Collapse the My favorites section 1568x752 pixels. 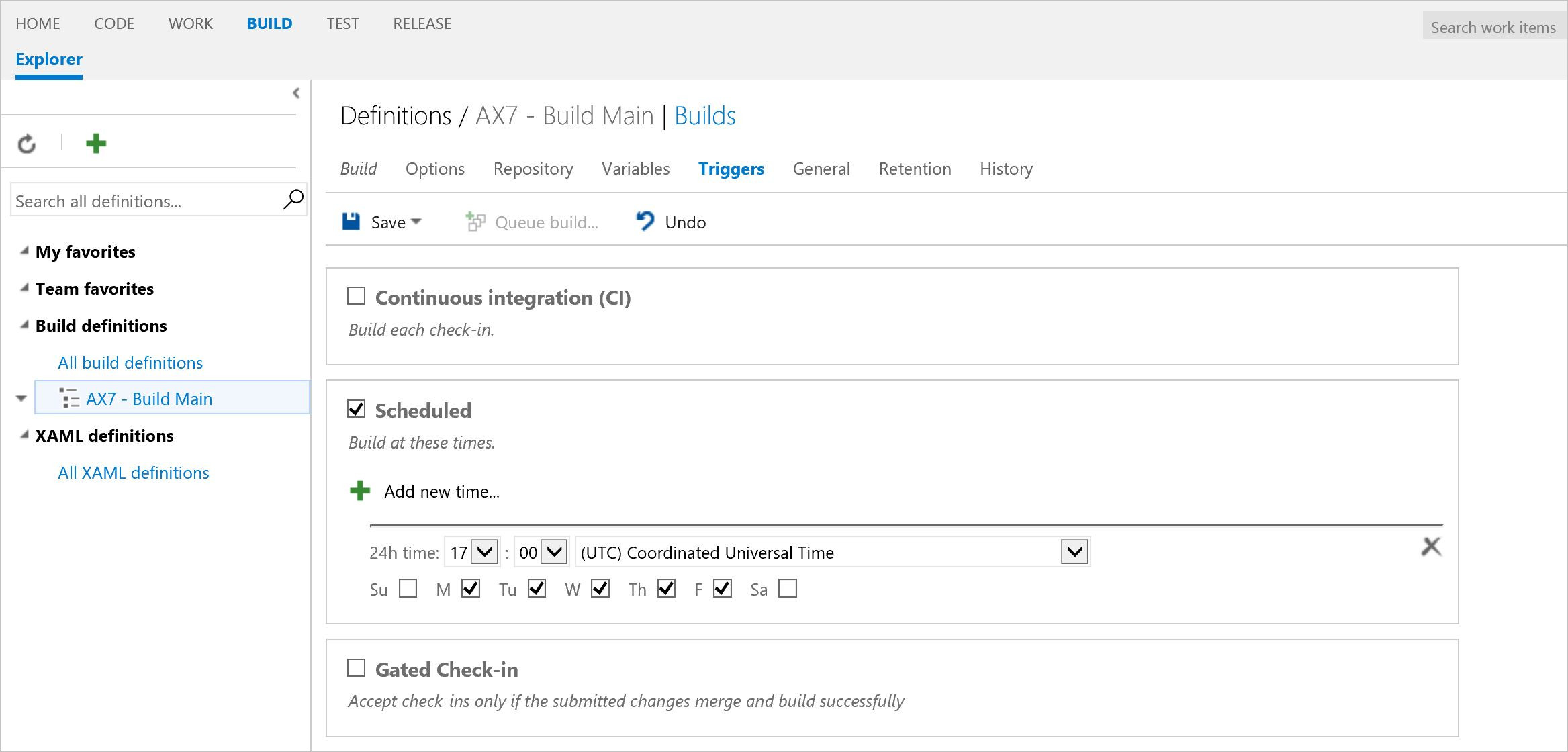(x=24, y=251)
